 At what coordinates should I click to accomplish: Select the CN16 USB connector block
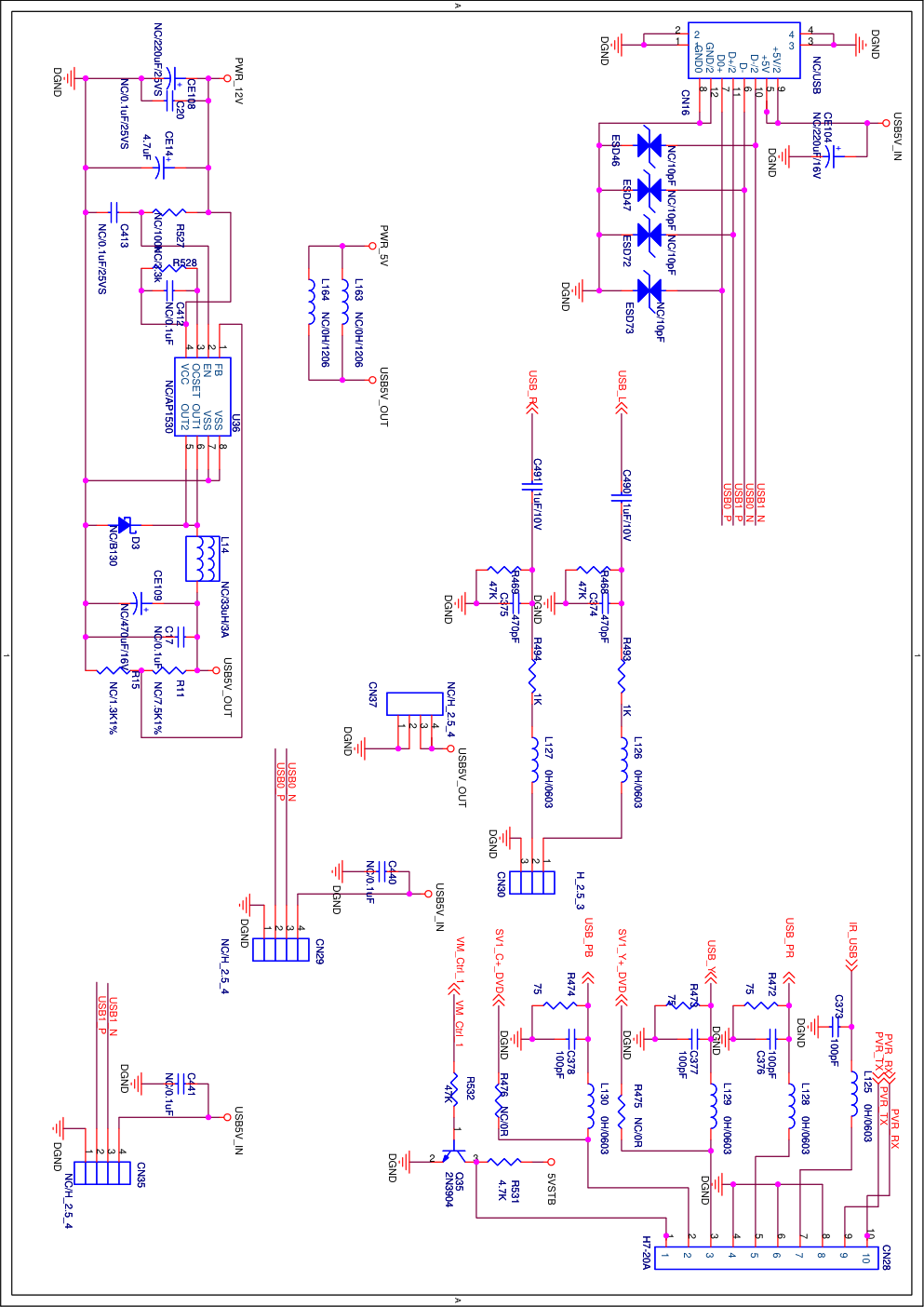point(743,50)
